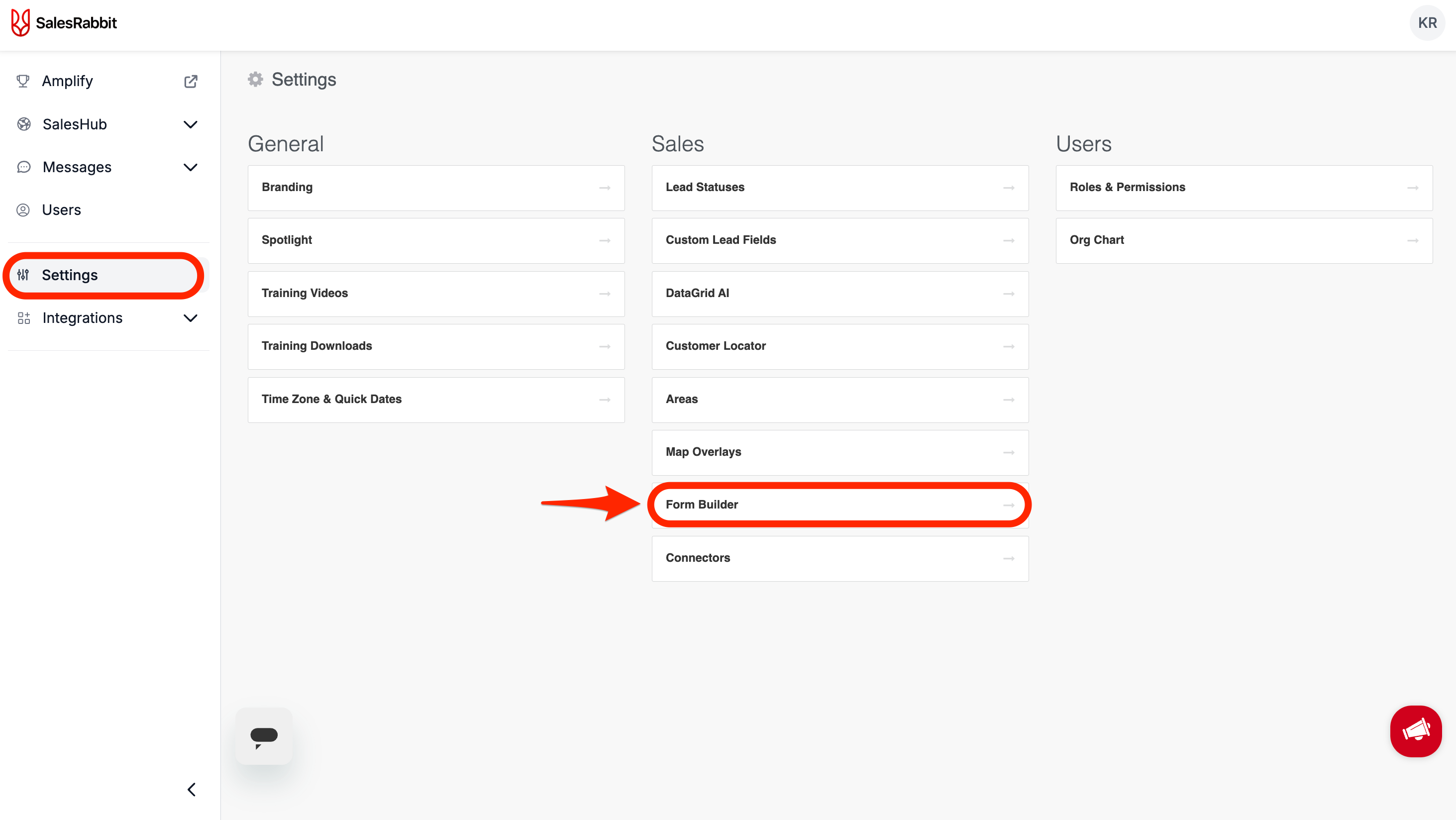Click the SalesHub globe icon

(x=24, y=124)
